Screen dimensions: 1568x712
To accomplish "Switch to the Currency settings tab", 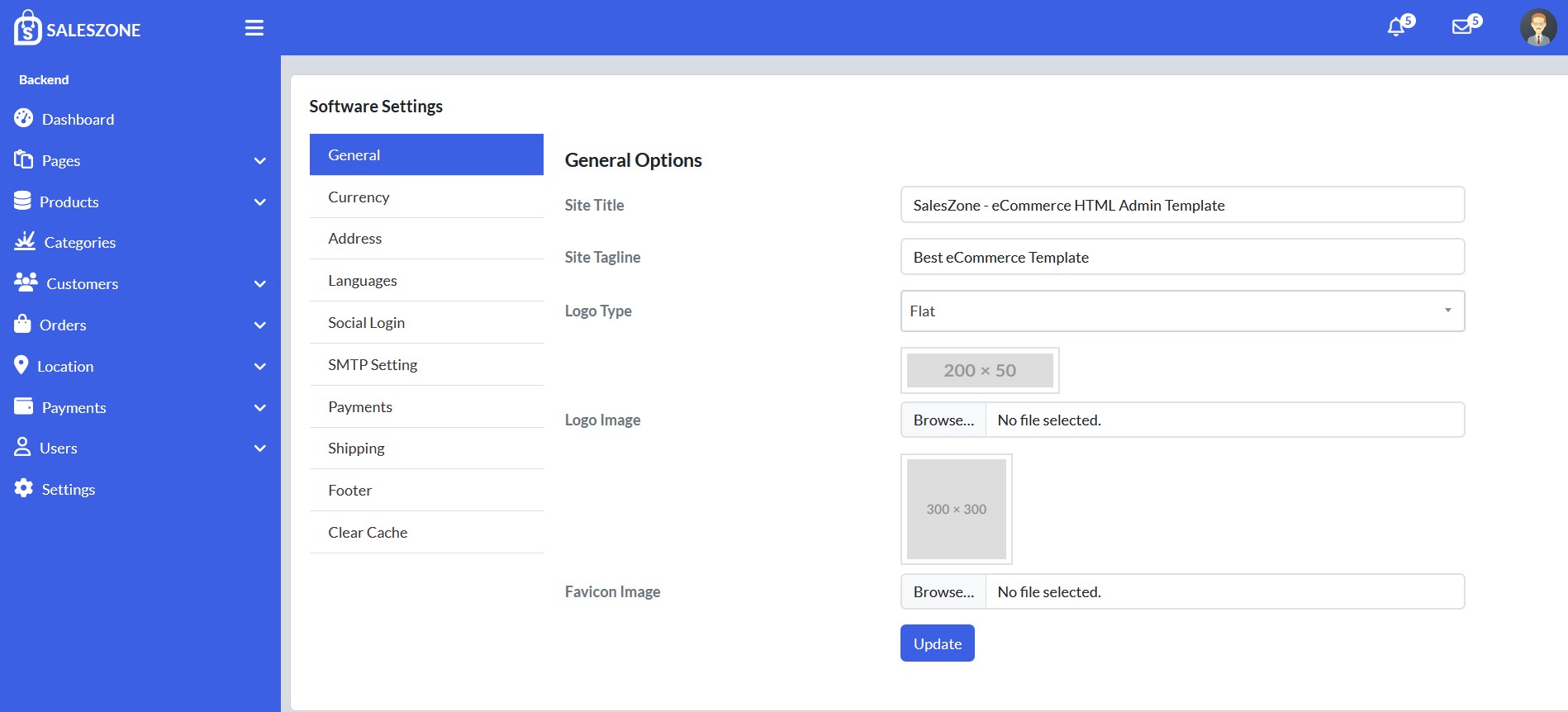I will (x=426, y=197).
